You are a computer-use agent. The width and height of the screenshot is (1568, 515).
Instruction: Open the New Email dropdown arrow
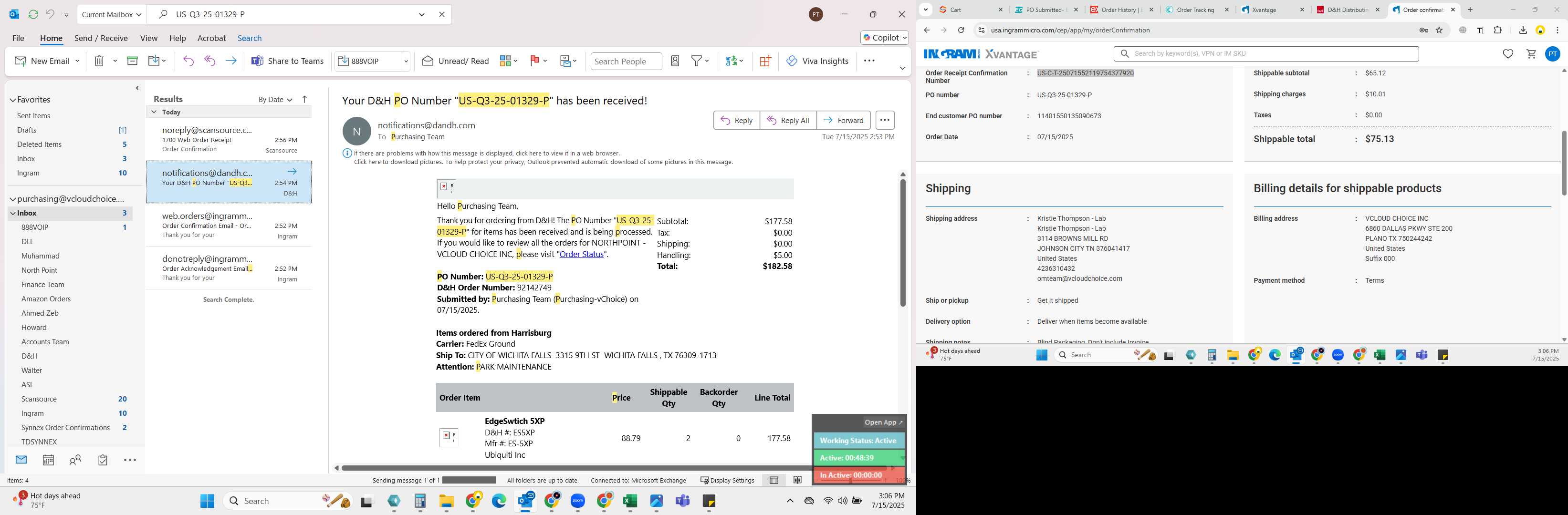click(x=77, y=61)
